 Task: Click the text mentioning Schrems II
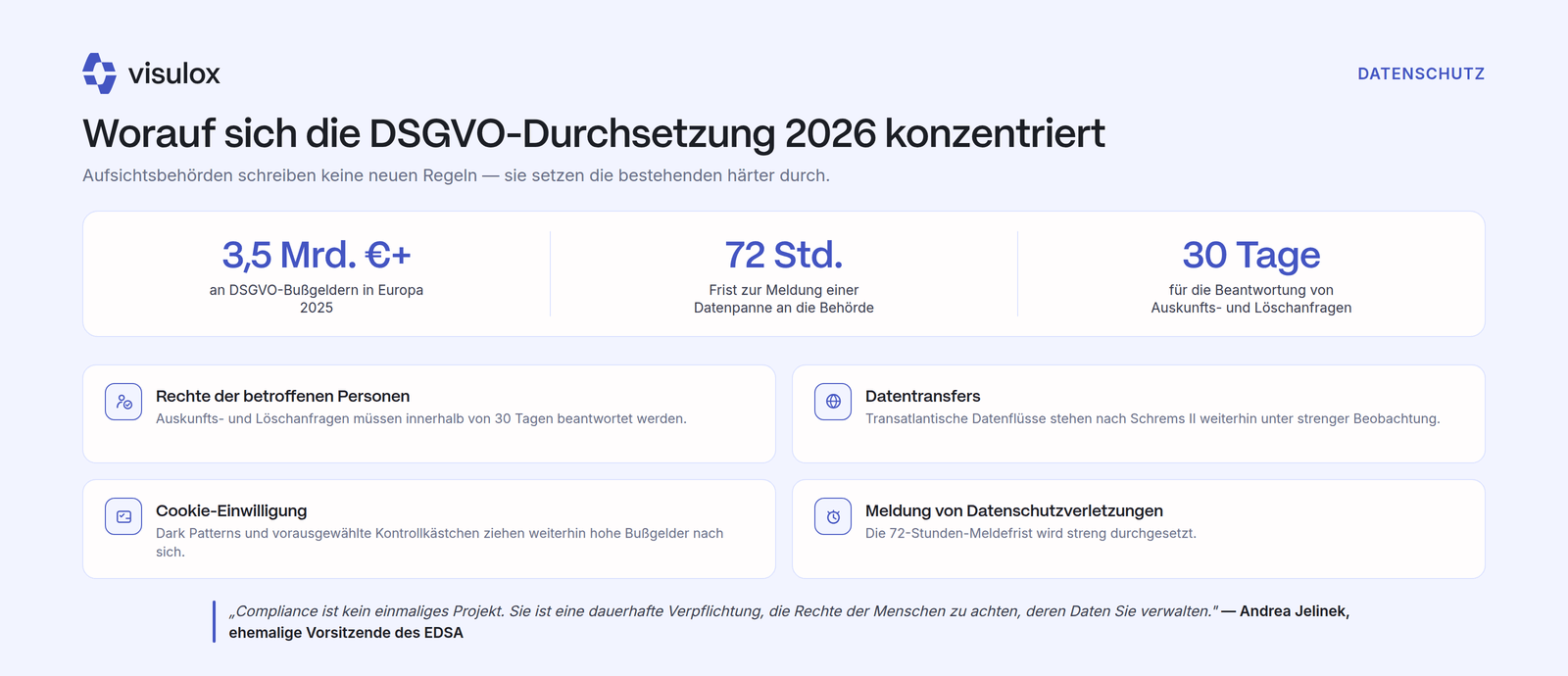pos(1152,418)
